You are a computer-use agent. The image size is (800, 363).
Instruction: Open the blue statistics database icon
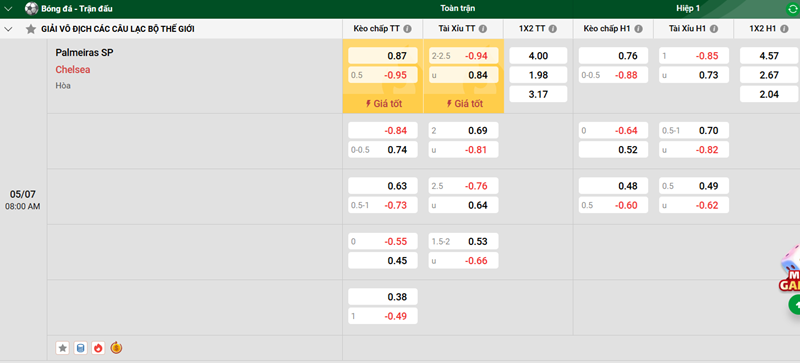80,348
